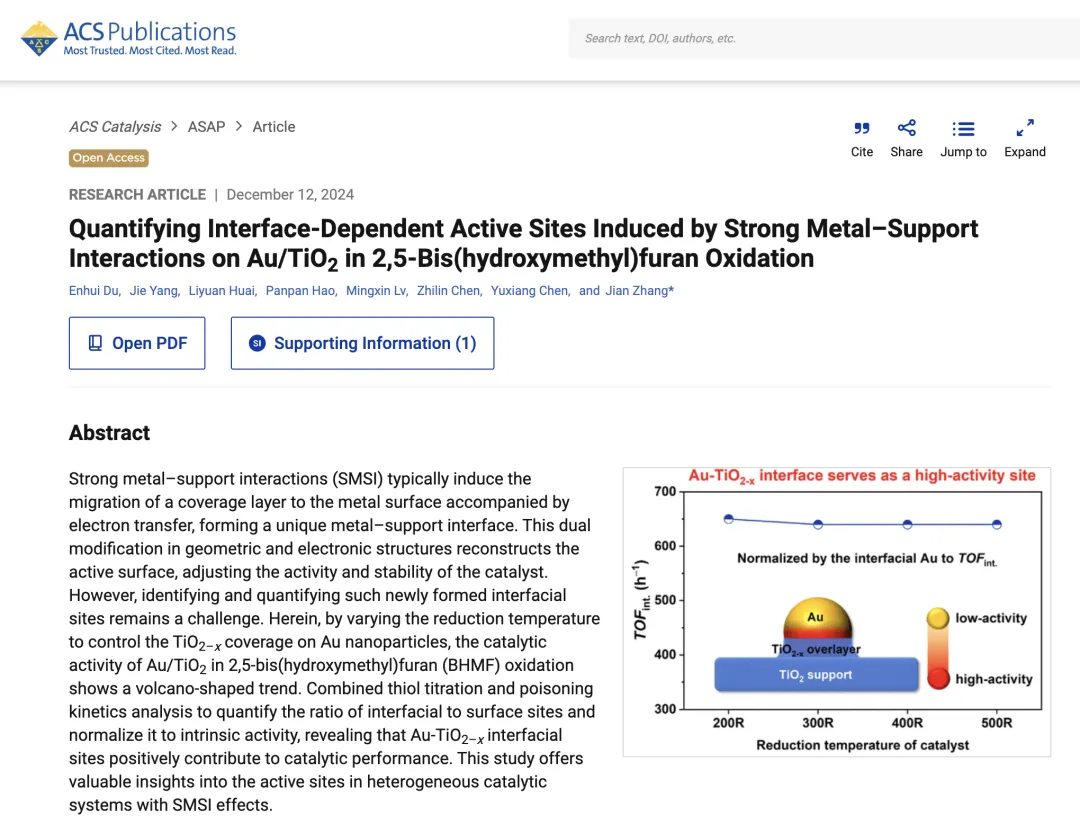Click the Abstract heading
Image resolution: width=1080 pixels, height=824 pixels.
click(x=110, y=433)
